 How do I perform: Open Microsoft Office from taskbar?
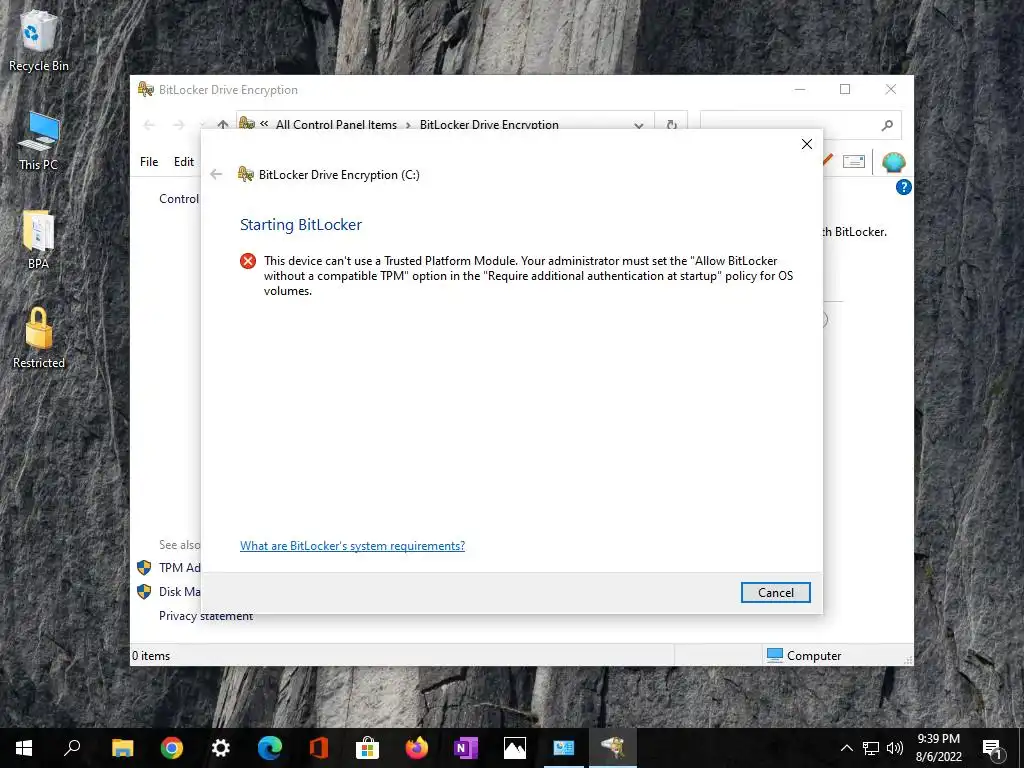pyautogui.click(x=319, y=748)
